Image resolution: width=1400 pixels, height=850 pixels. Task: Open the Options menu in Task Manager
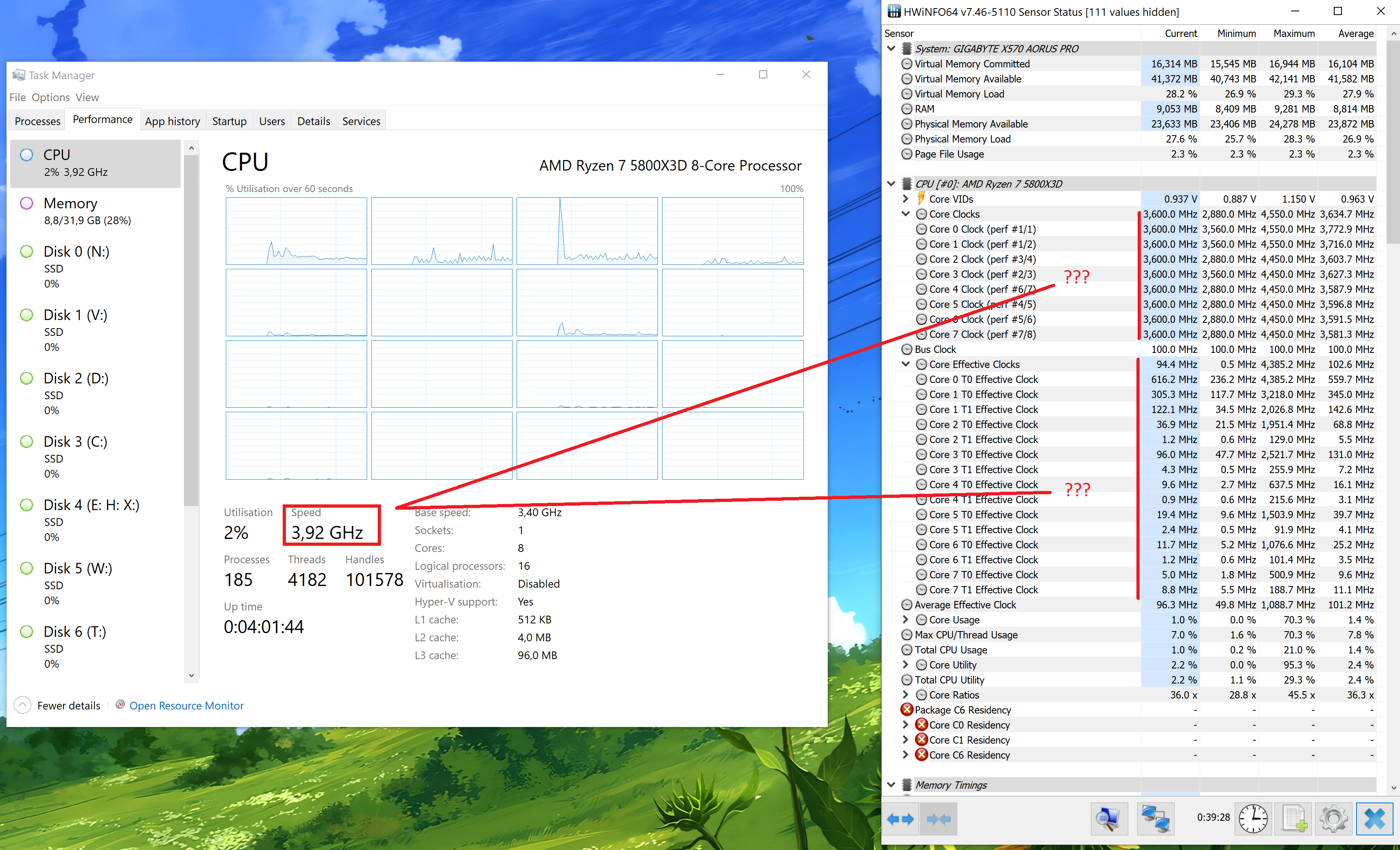coord(50,97)
